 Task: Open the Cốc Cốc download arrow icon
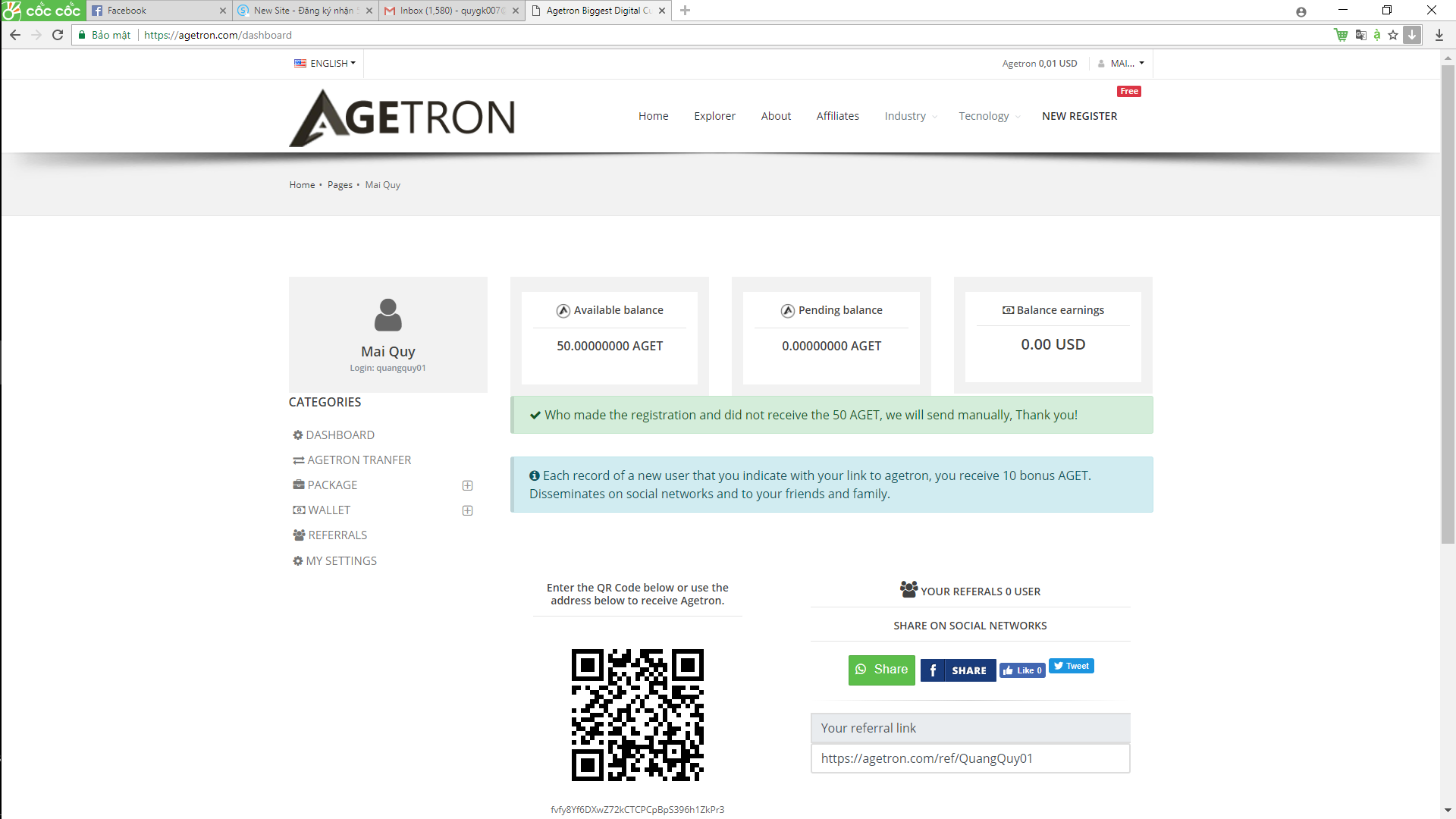[1412, 35]
